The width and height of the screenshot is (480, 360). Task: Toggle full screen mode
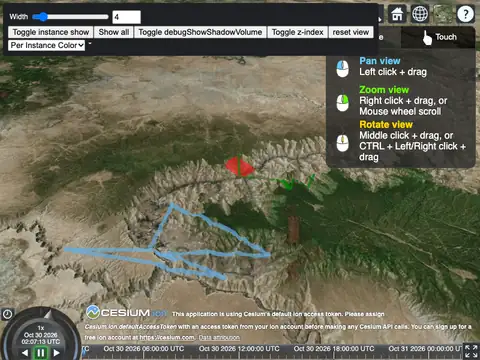[471, 351]
